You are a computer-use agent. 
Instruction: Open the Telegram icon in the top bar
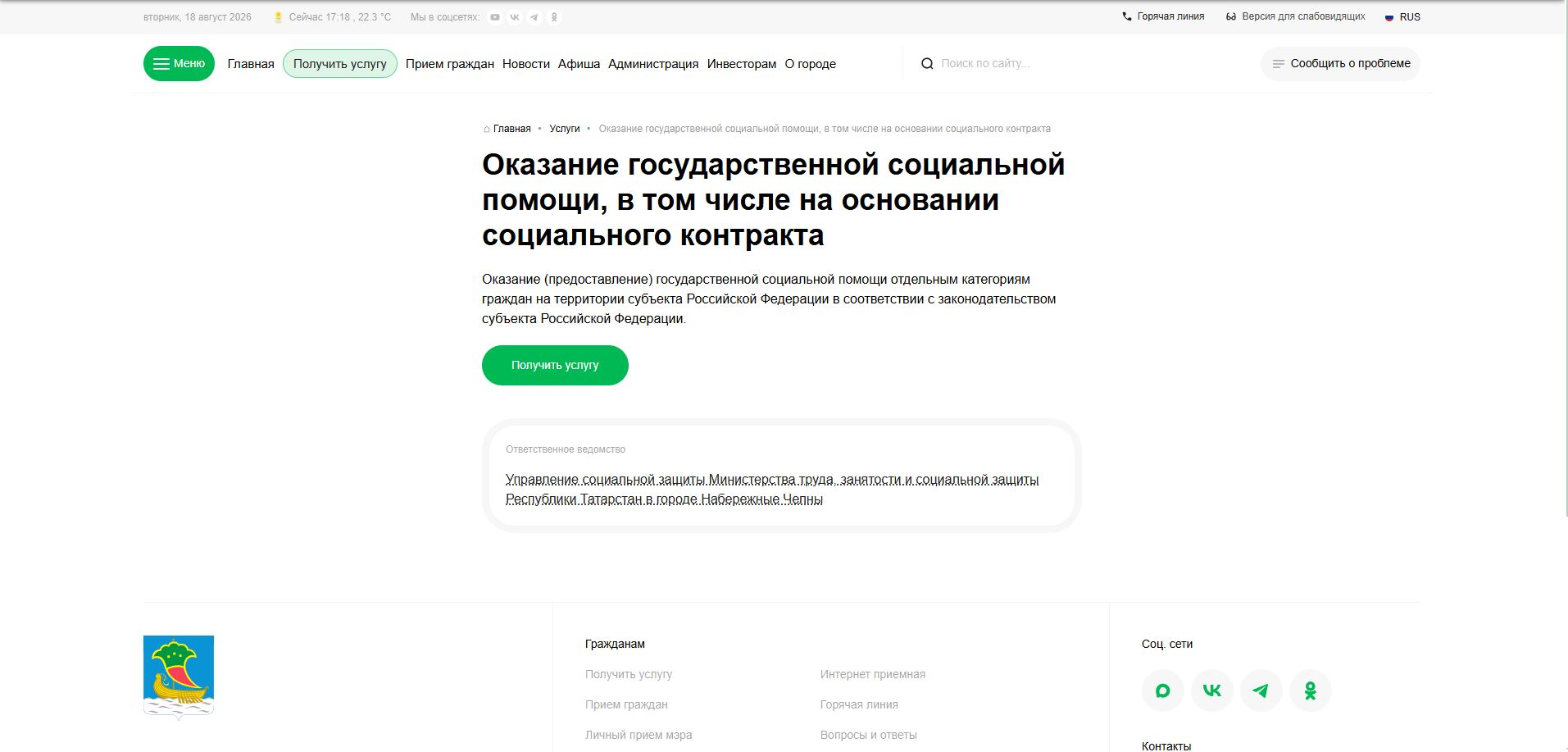(x=534, y=17)
